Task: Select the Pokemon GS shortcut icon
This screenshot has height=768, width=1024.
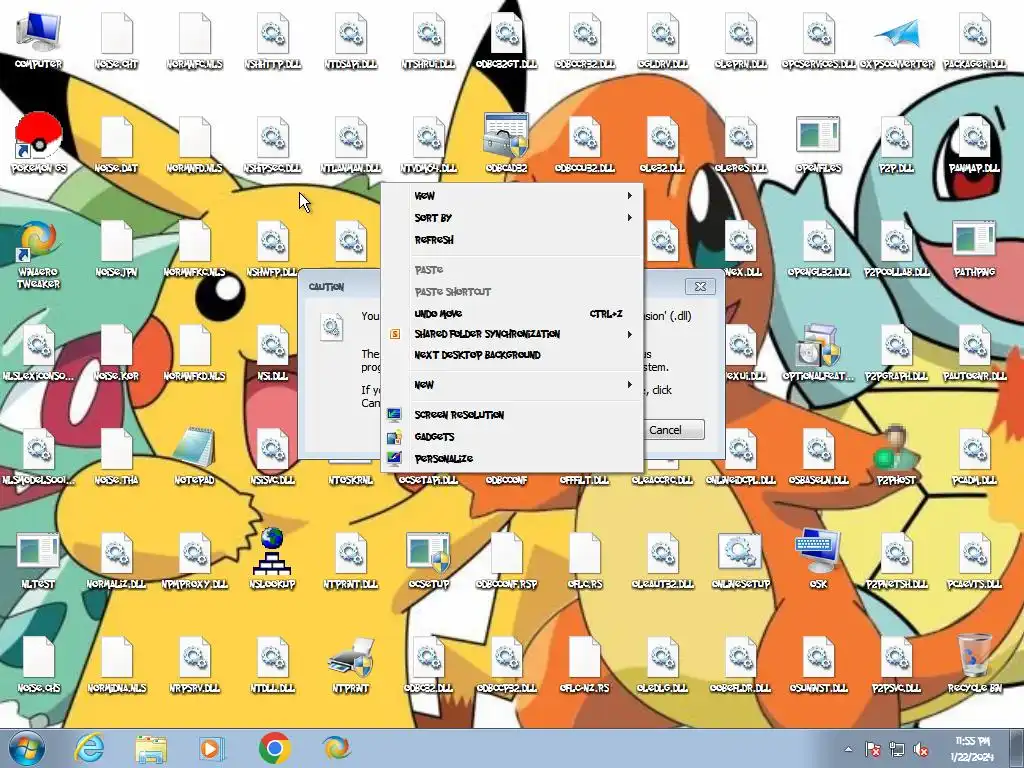Action: (x=38, y=143)
